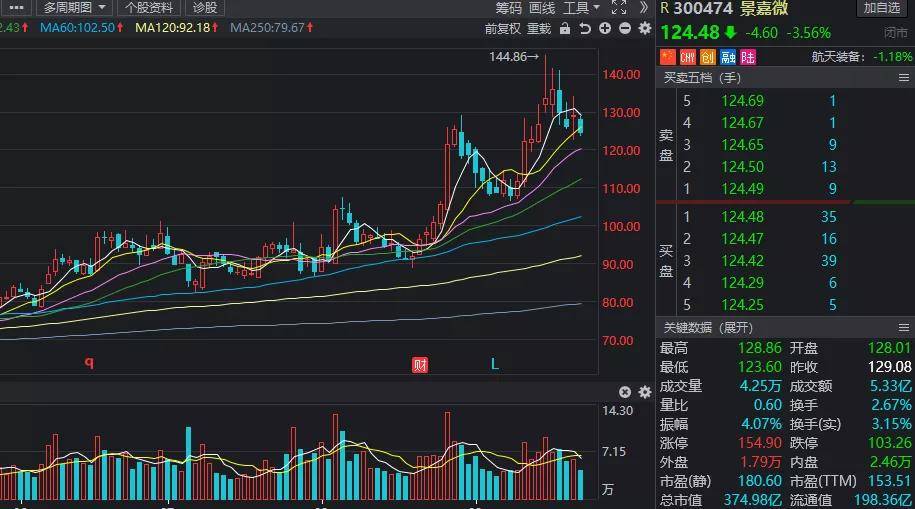Screen dimensions: 915x509
Task: Open volume panel settings gear
Action: coord(643,392)
